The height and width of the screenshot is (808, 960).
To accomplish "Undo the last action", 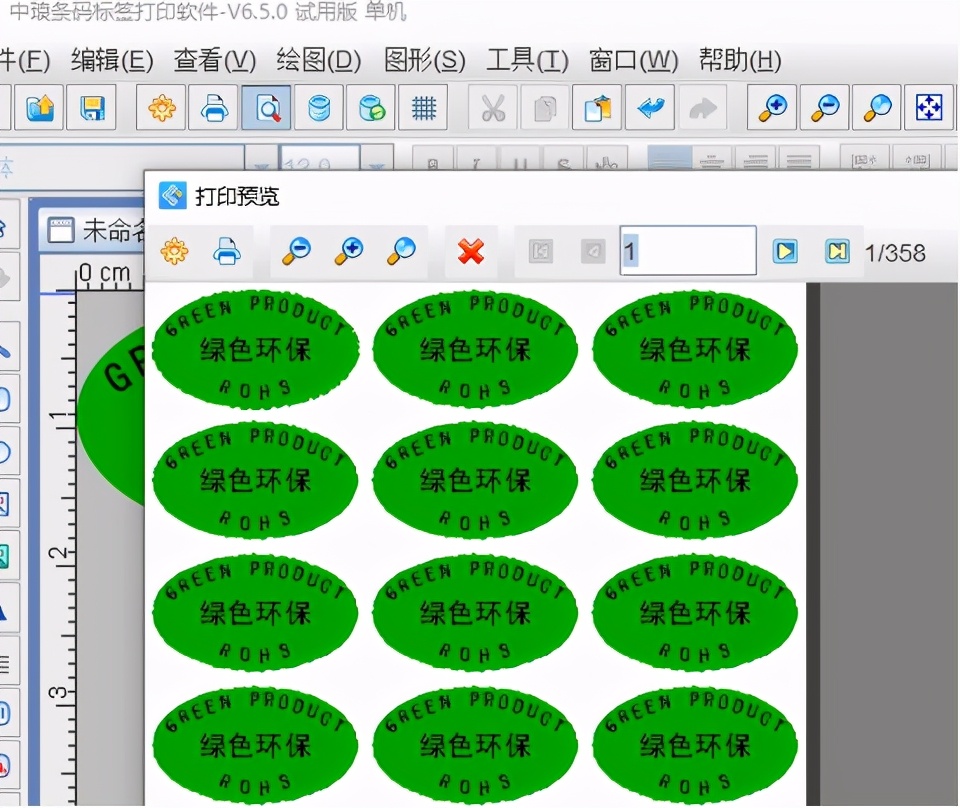I will pos(649,108).
